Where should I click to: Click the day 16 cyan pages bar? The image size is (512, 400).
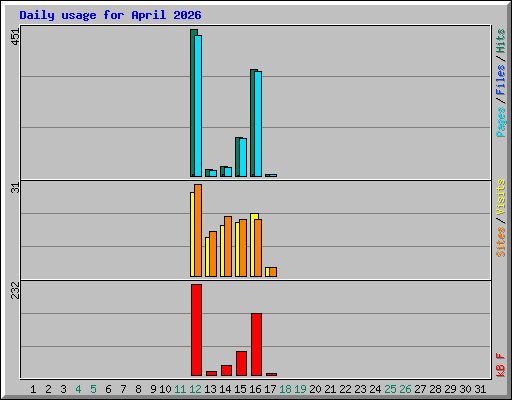258,124
